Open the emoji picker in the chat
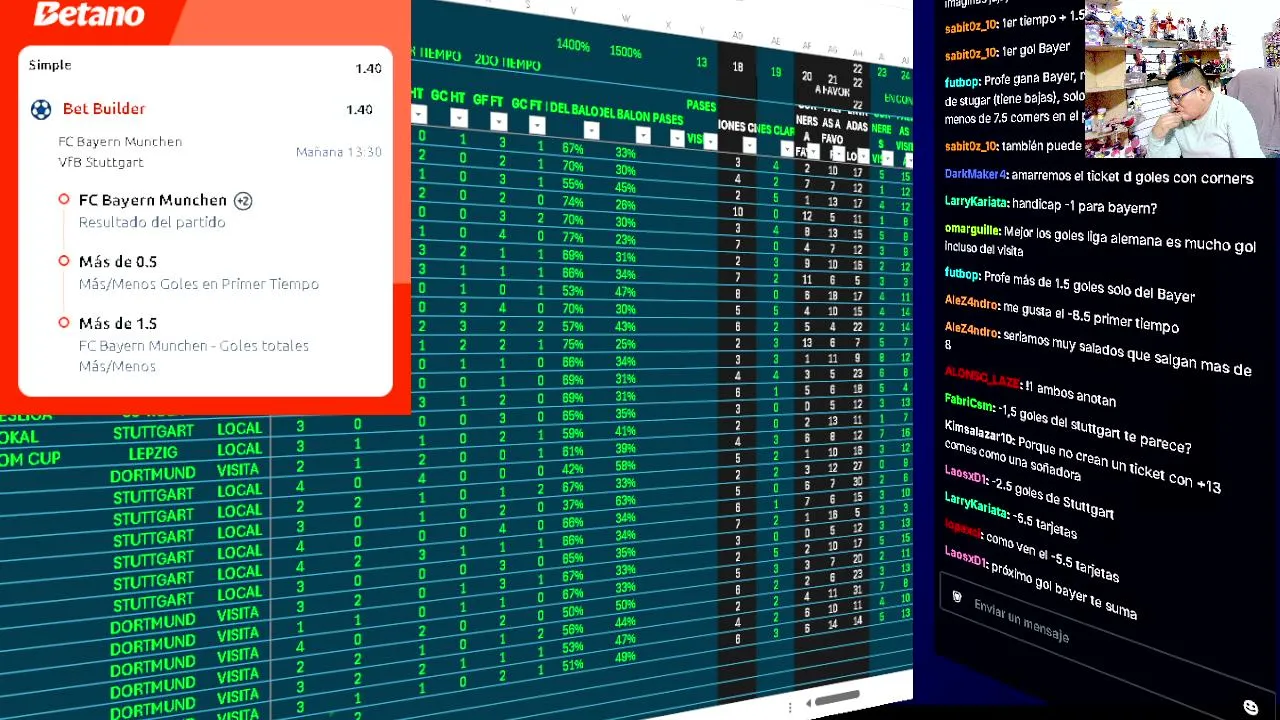Screen dimensions: 1280x720 click(1250, 707)
